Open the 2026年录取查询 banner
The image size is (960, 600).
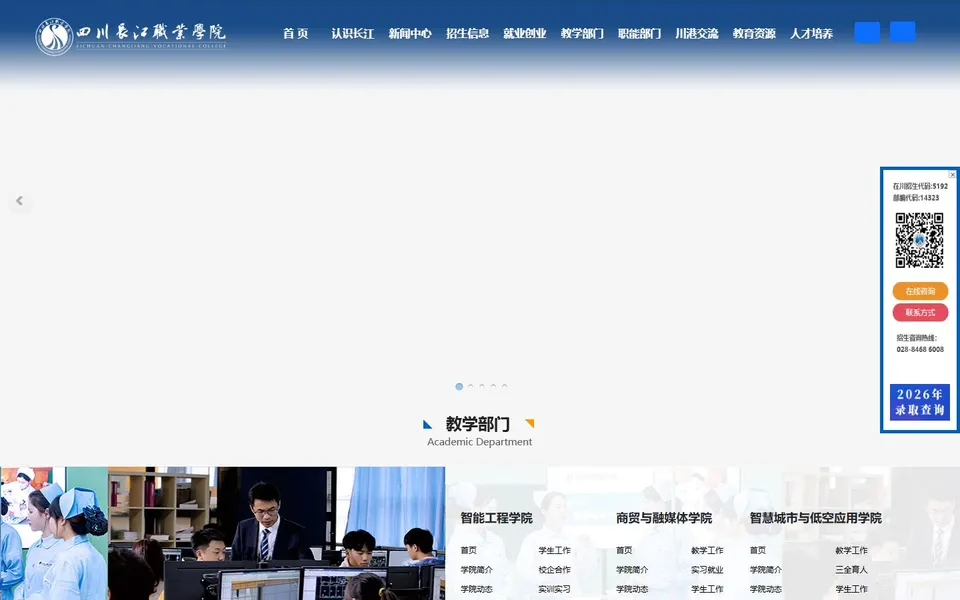pyautogui.click(x=920, y=402)
